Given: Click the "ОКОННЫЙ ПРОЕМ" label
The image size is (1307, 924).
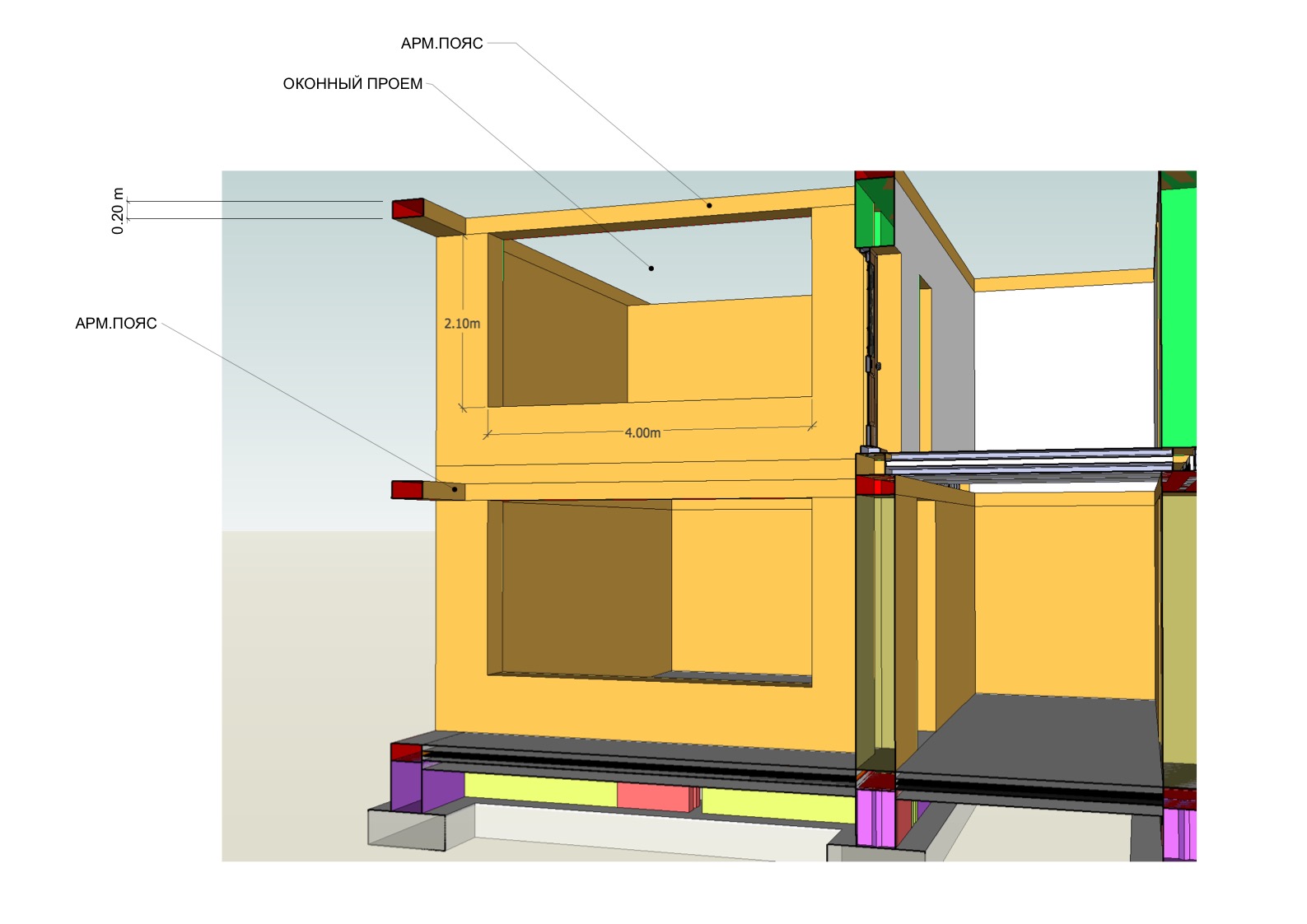Looking at the screenshot, I should pyautogui.click(x=352, y=84).
